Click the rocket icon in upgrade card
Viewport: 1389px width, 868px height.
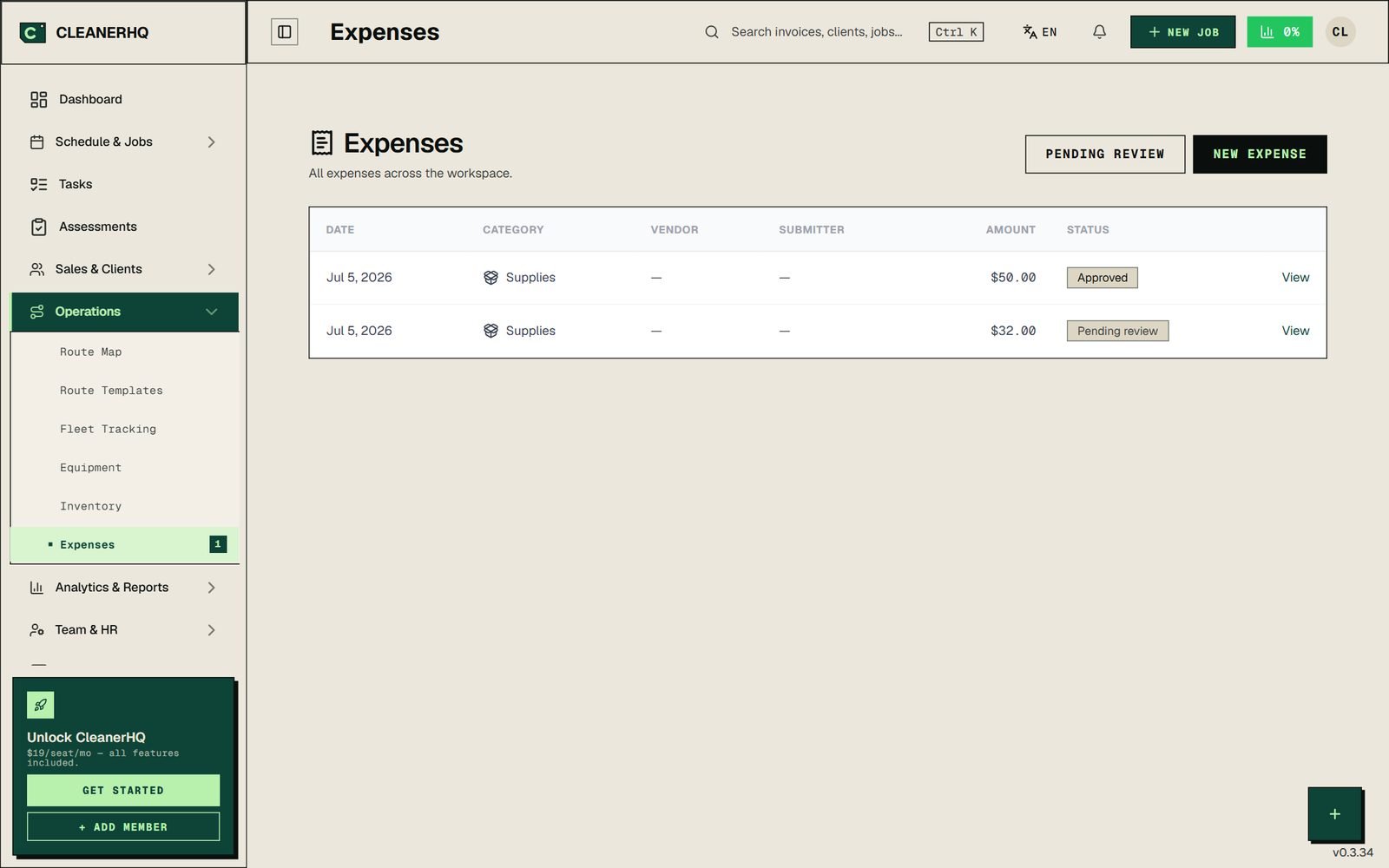41,705
